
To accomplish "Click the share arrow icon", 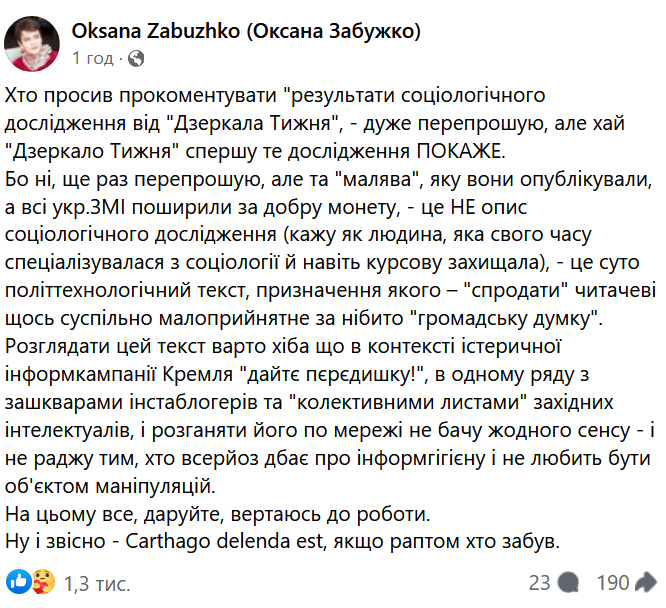I will (x=646, y=582).
